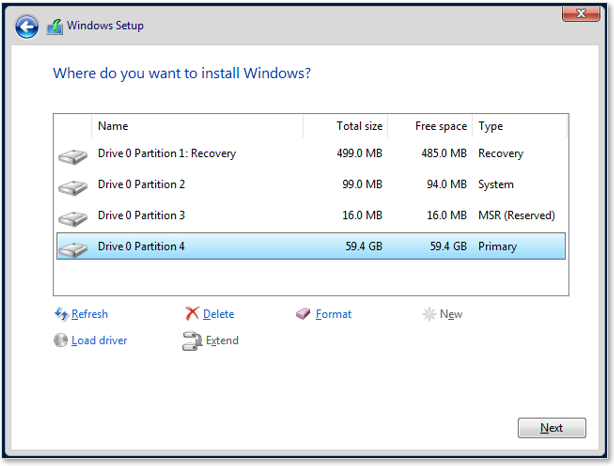Viewport: 614px width, 466px height.
Task: Select Drive 0 Partition 1: Recovery row
Action: coord(311,153)
